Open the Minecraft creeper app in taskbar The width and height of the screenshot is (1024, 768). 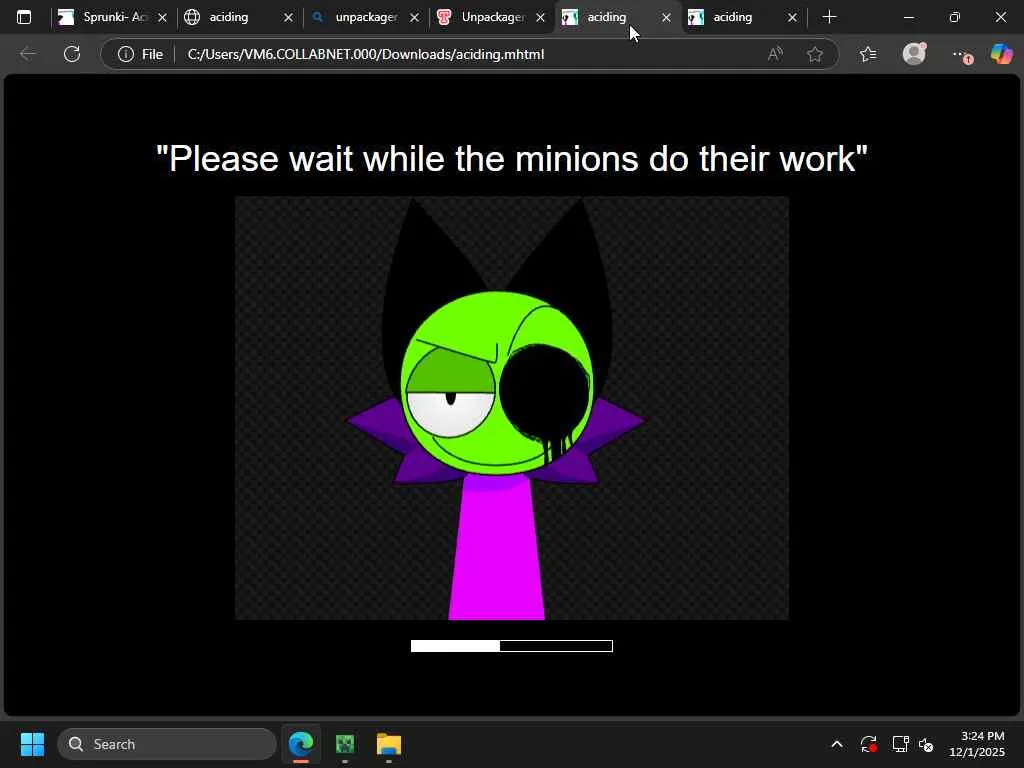click(345, 744)
